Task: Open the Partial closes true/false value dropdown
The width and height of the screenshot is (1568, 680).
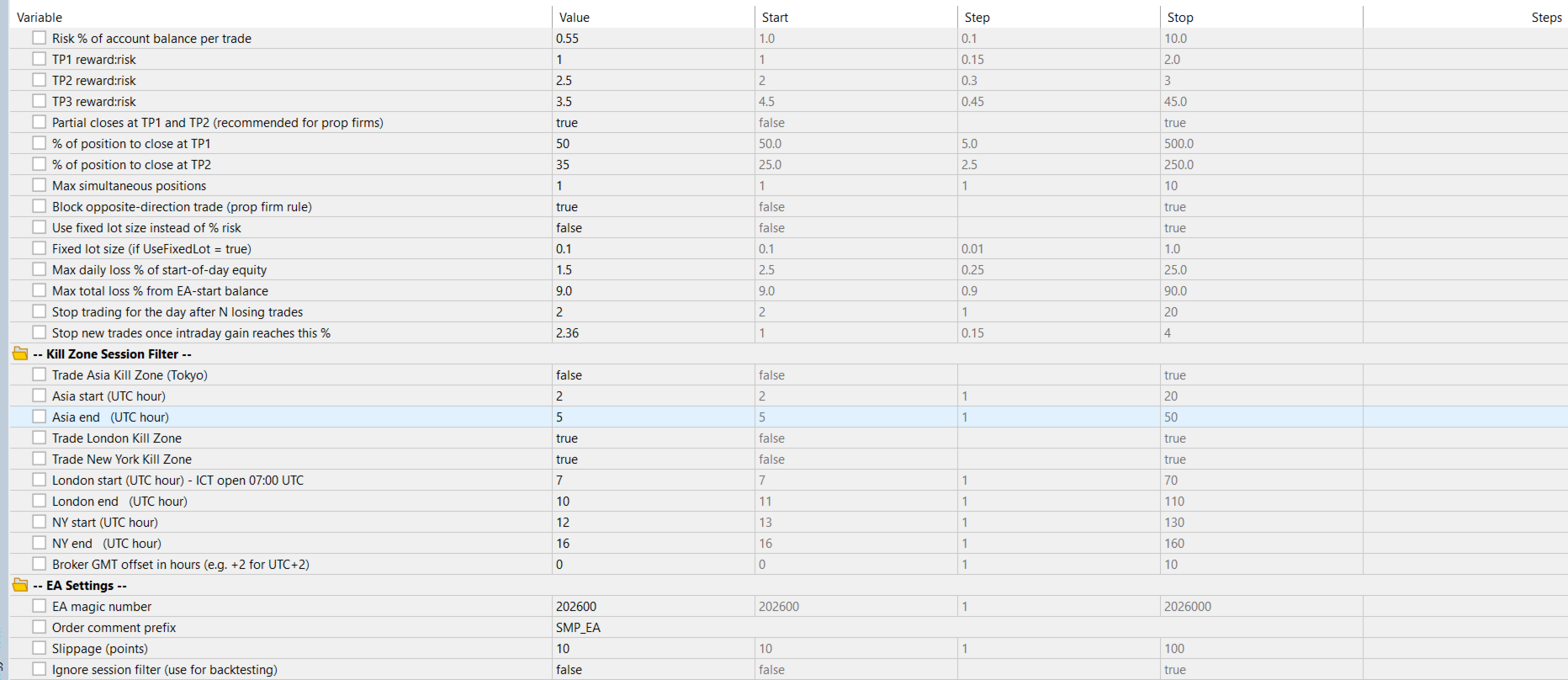Action: pos(654,123)
